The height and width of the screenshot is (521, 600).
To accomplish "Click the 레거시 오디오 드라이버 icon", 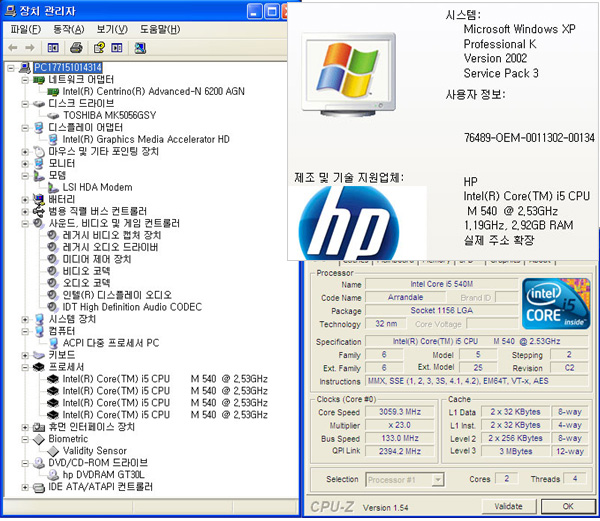I will tap(52, 247).
